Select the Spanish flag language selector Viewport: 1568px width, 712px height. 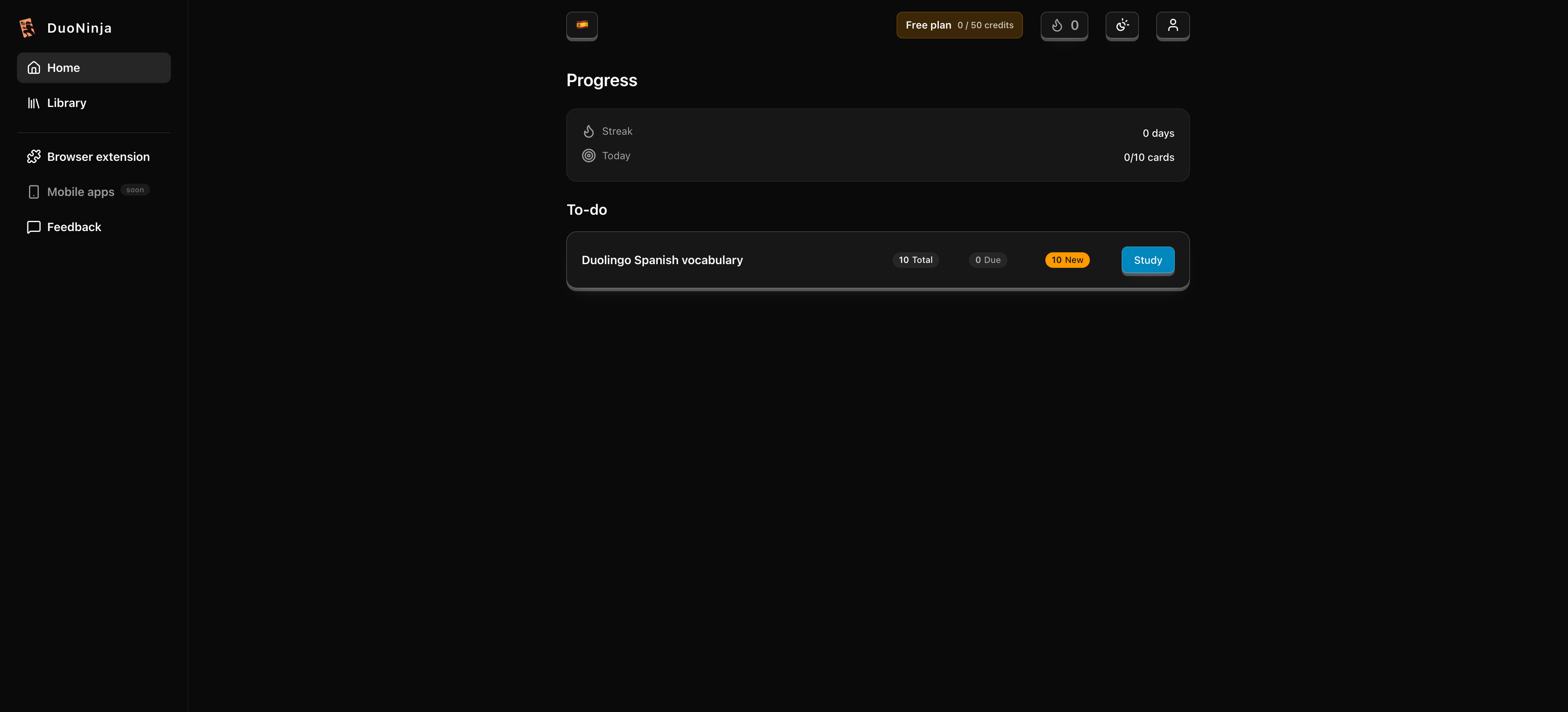click(x=581, y=26)
